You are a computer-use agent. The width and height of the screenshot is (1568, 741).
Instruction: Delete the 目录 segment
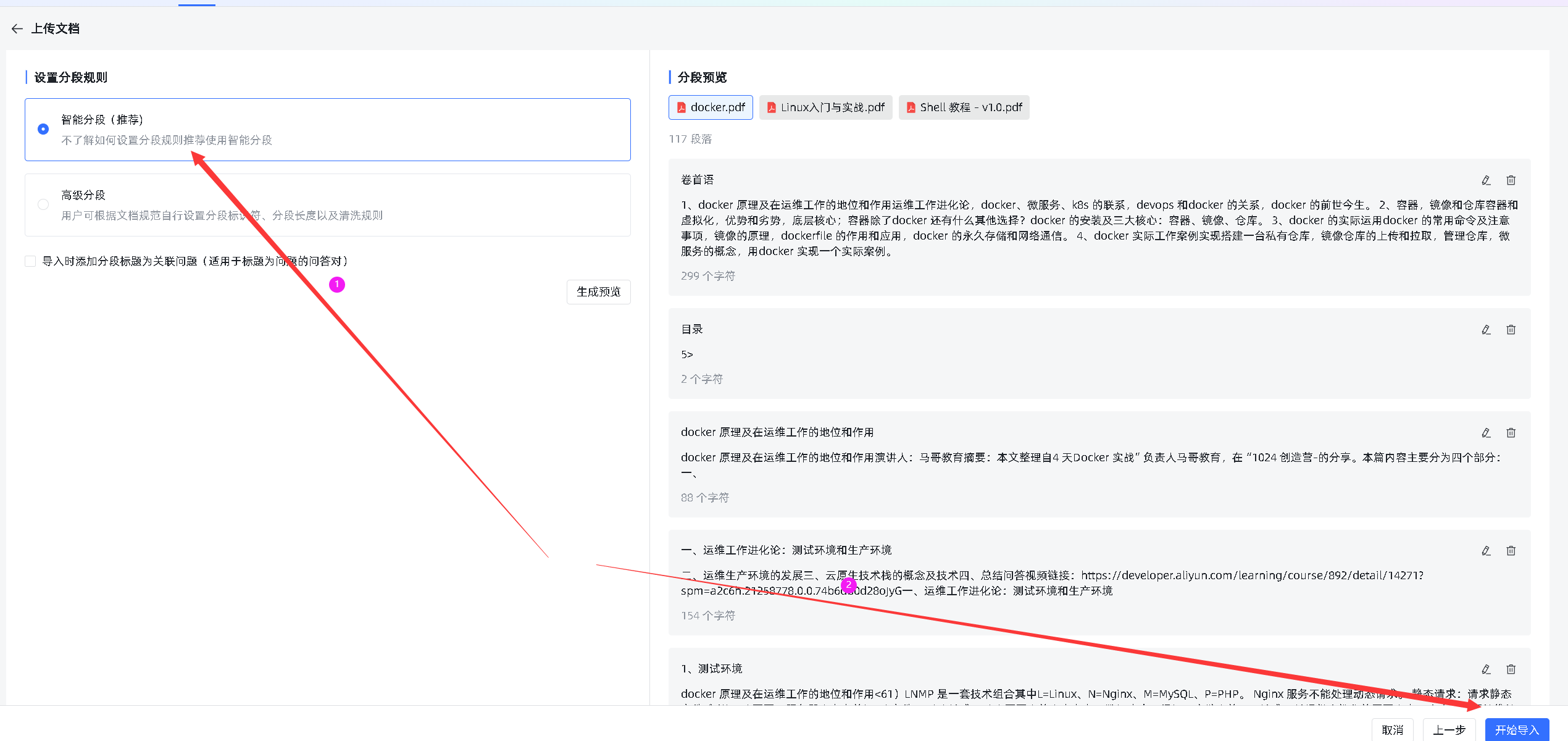[x=1511, y=329]
